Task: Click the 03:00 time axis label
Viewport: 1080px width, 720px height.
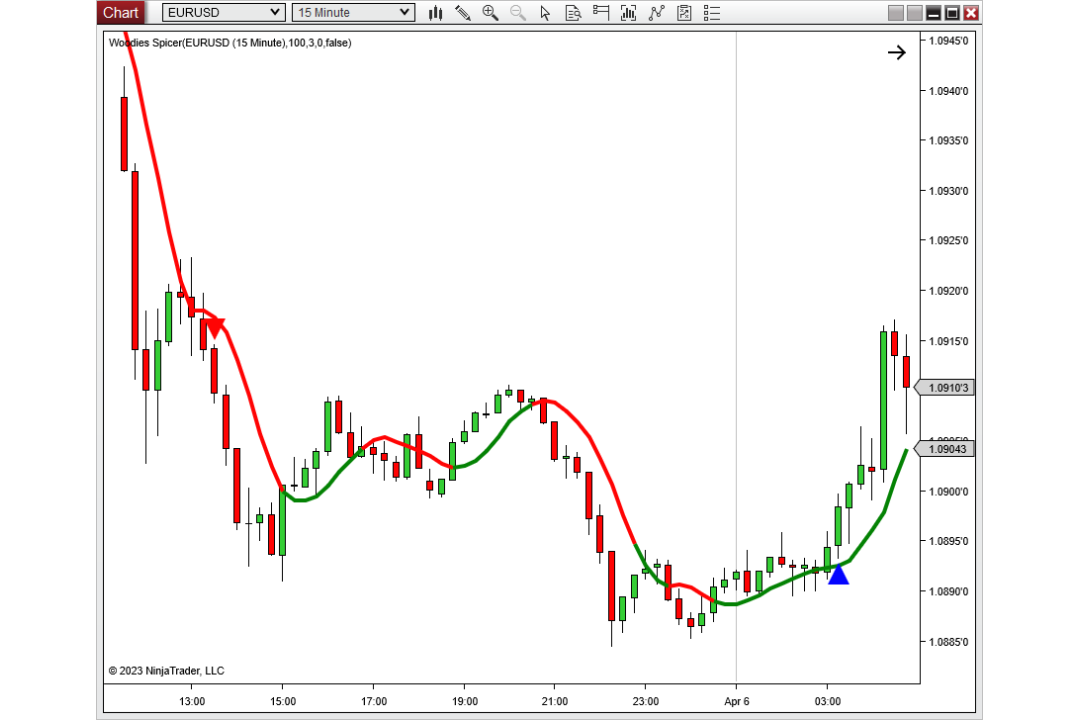Action: point(827,701)
